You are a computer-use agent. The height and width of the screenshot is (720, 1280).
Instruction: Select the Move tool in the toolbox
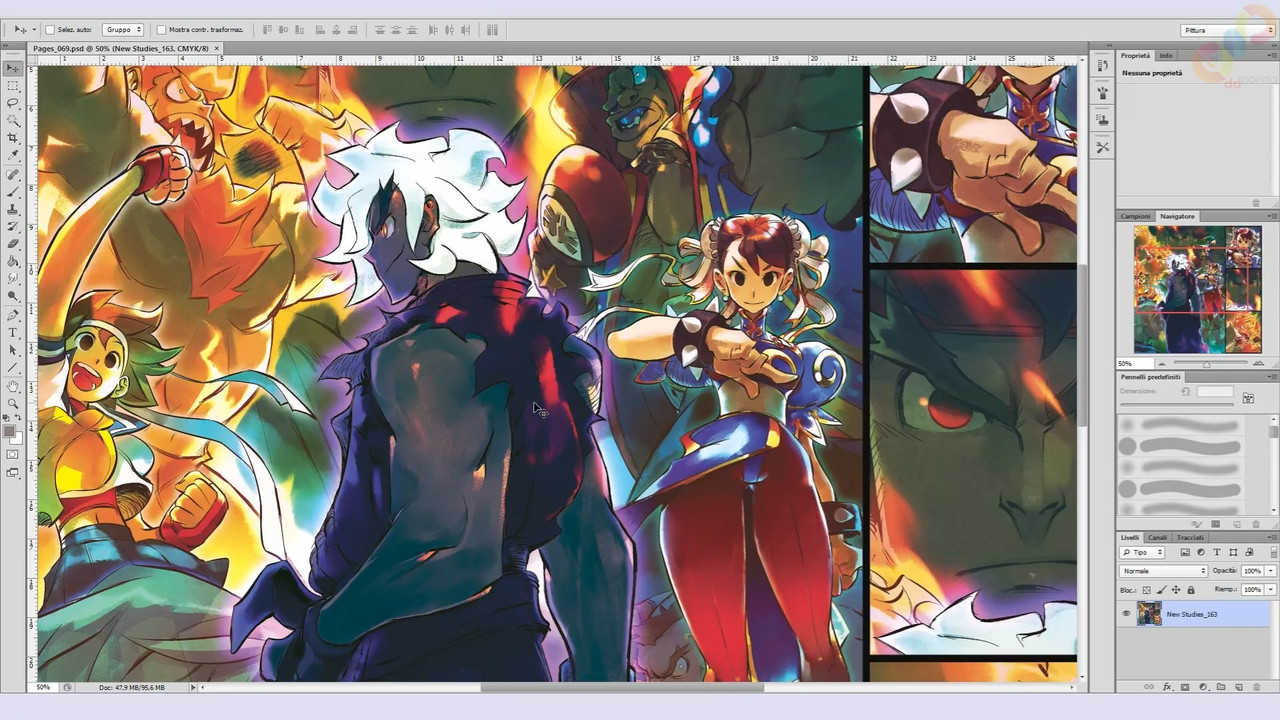13,68
